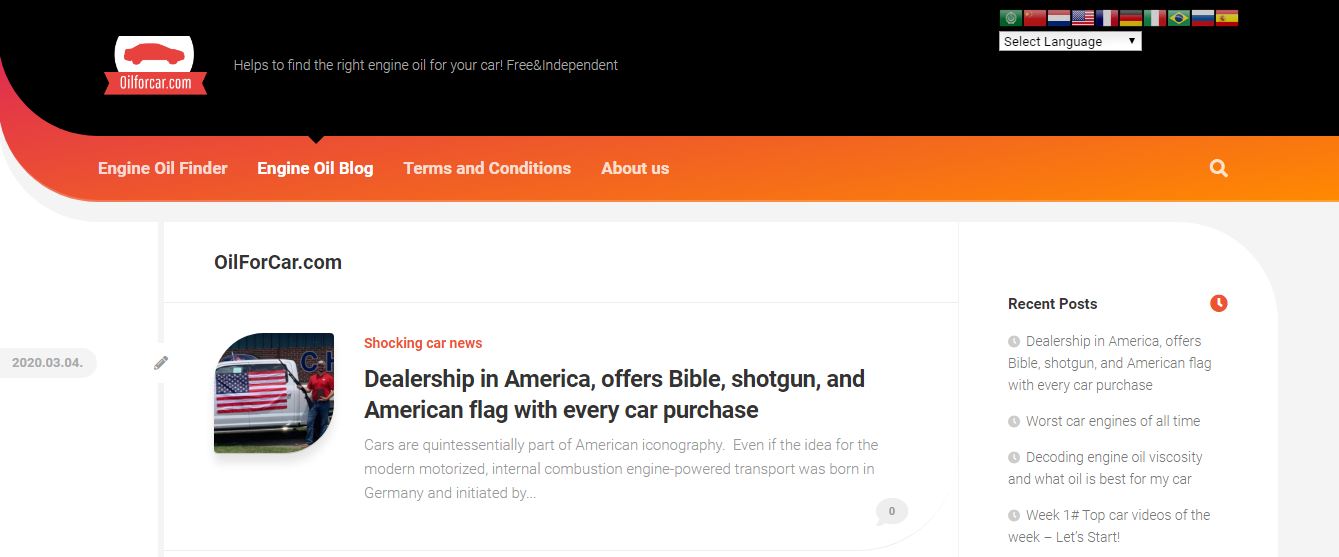Click the Brazilian flag icon
Screen dimensions: 1339x557
coord(1178,18)
